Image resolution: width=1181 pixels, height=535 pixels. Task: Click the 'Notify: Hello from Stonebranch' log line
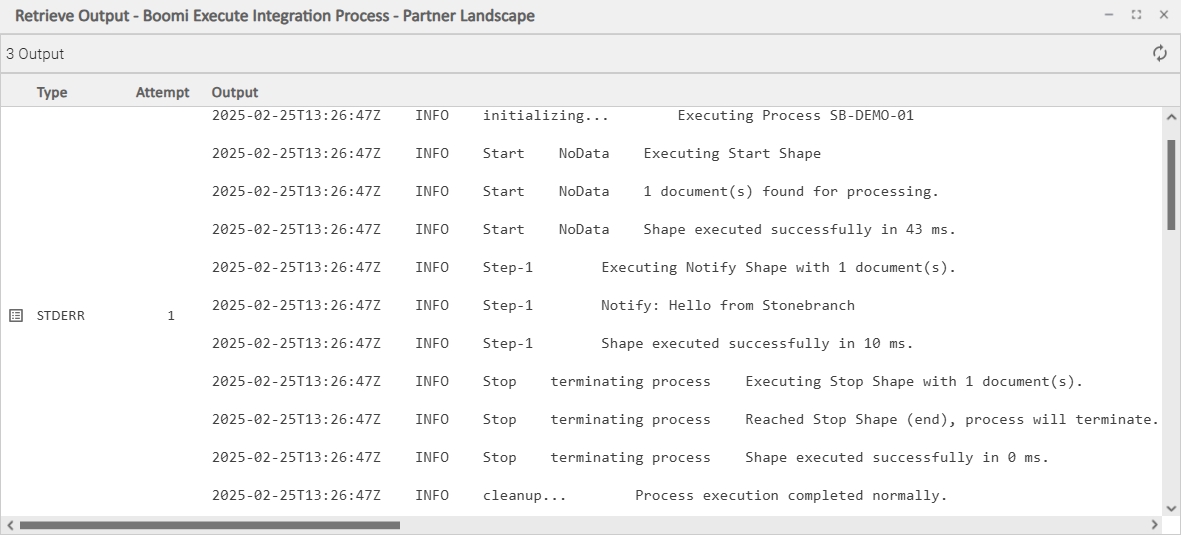coord(533,305)
